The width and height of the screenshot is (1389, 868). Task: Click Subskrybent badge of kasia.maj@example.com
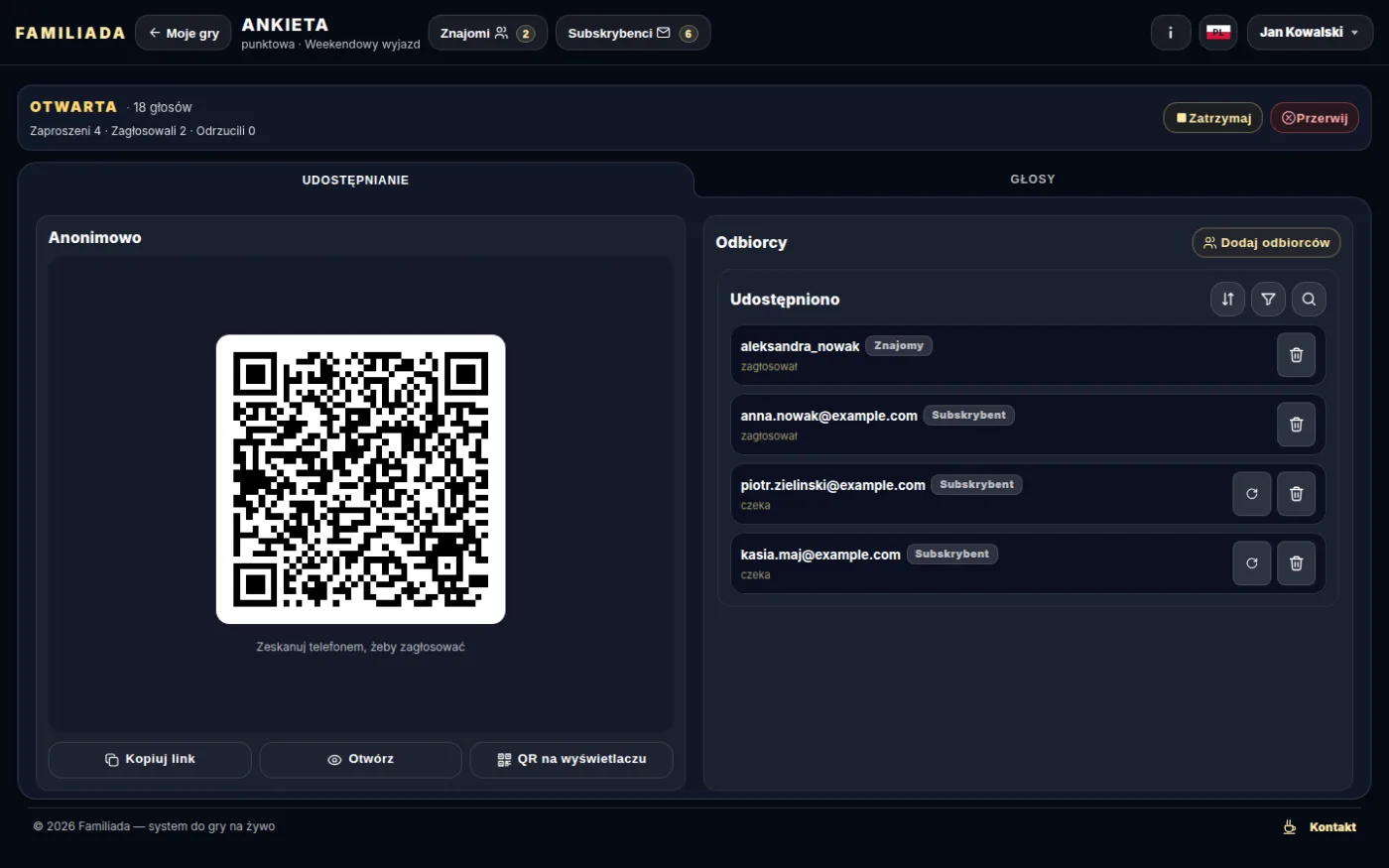pos(951,554)
